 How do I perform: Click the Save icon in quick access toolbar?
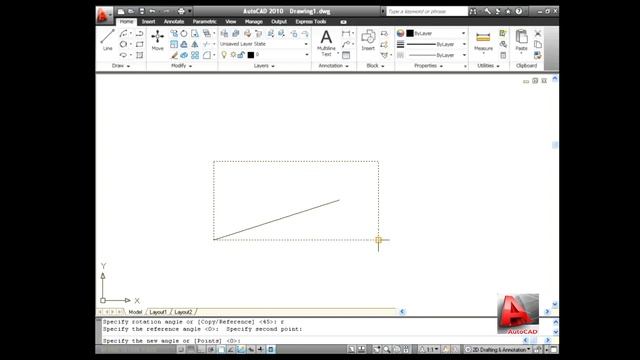(142, 11)
